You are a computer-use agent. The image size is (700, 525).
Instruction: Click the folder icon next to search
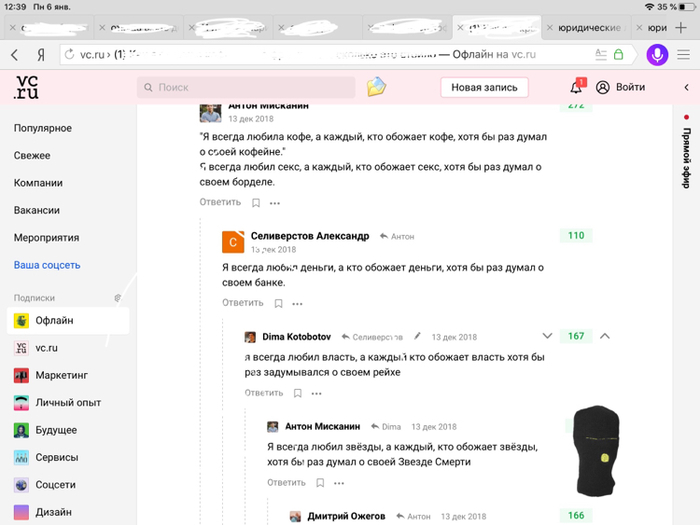coord(376,87)
